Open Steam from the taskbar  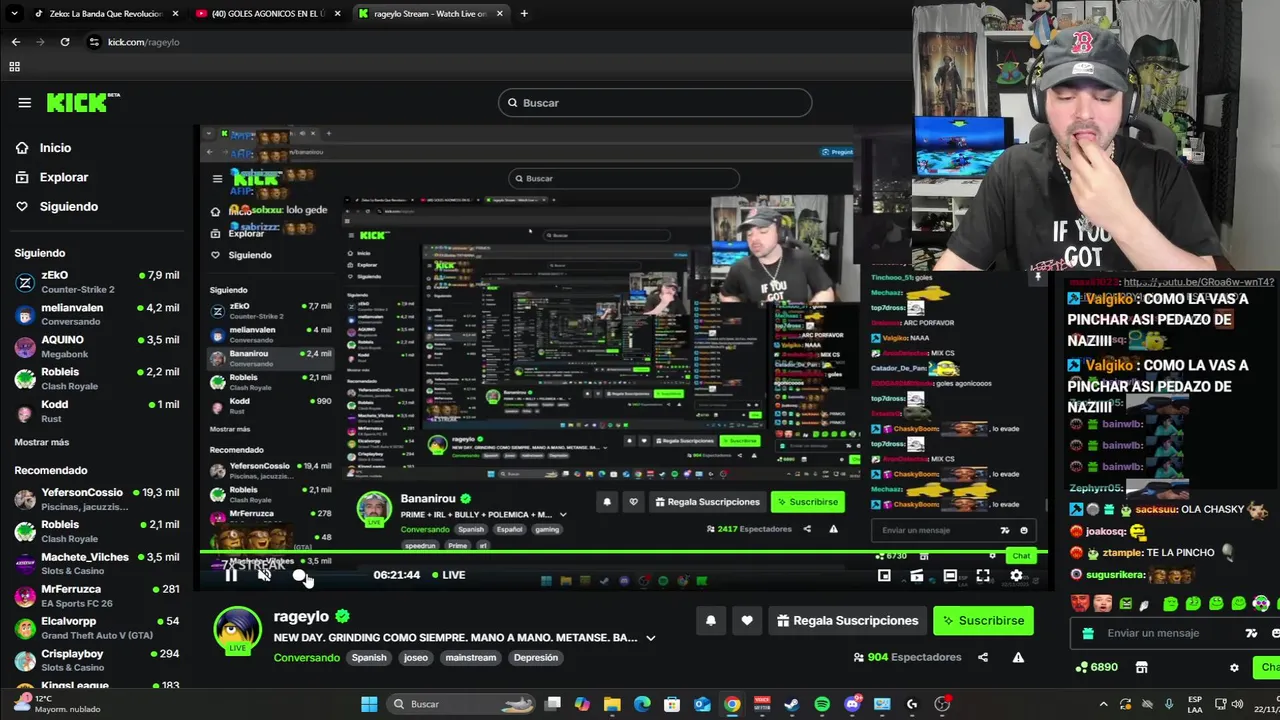pyautogui.click(x=792, y=704)
